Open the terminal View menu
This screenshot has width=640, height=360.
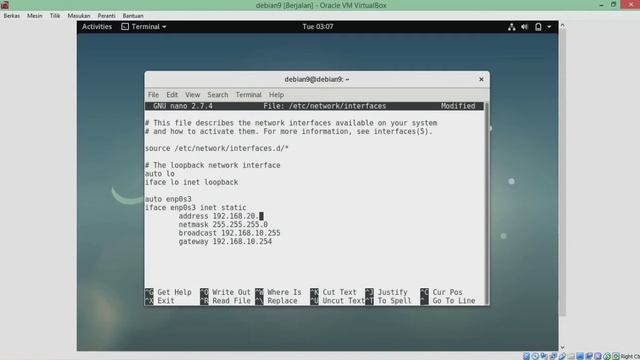192,95
